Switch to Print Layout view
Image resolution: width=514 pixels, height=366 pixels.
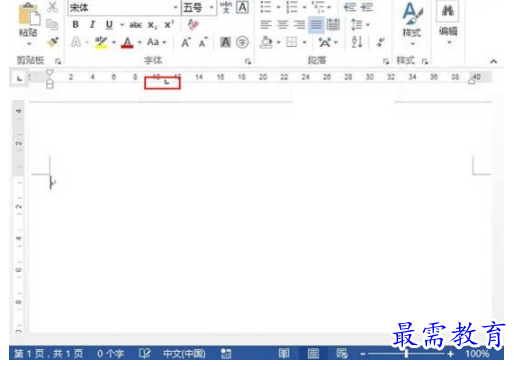click(x=313, y=353)
